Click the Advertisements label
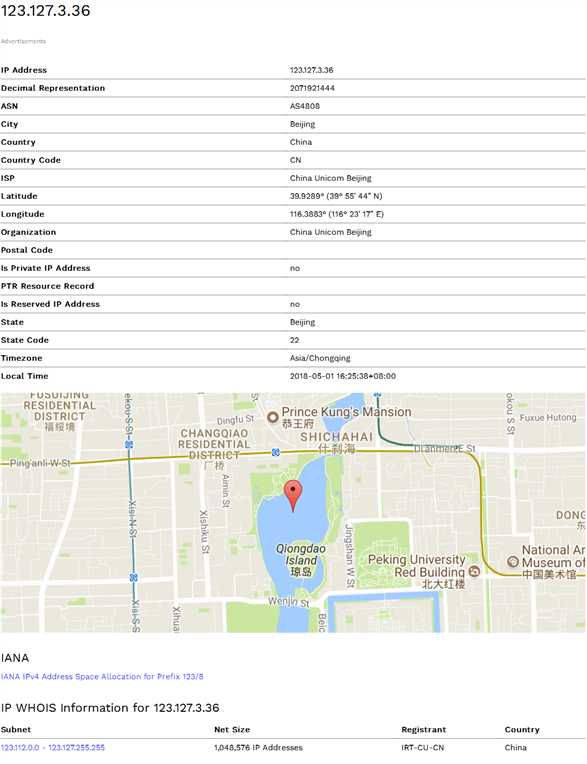 (x=23, y=41)
